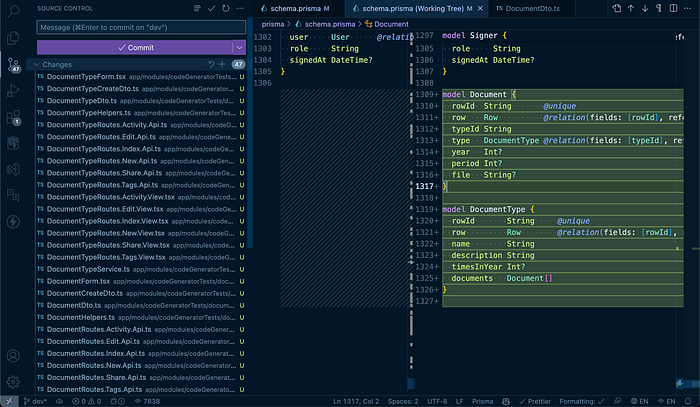This screenshot has height=407, width=700.
Task: Open DocumentTypeHelpers.ts changed file
Action: pyautogui.click(x=141, y=113)
